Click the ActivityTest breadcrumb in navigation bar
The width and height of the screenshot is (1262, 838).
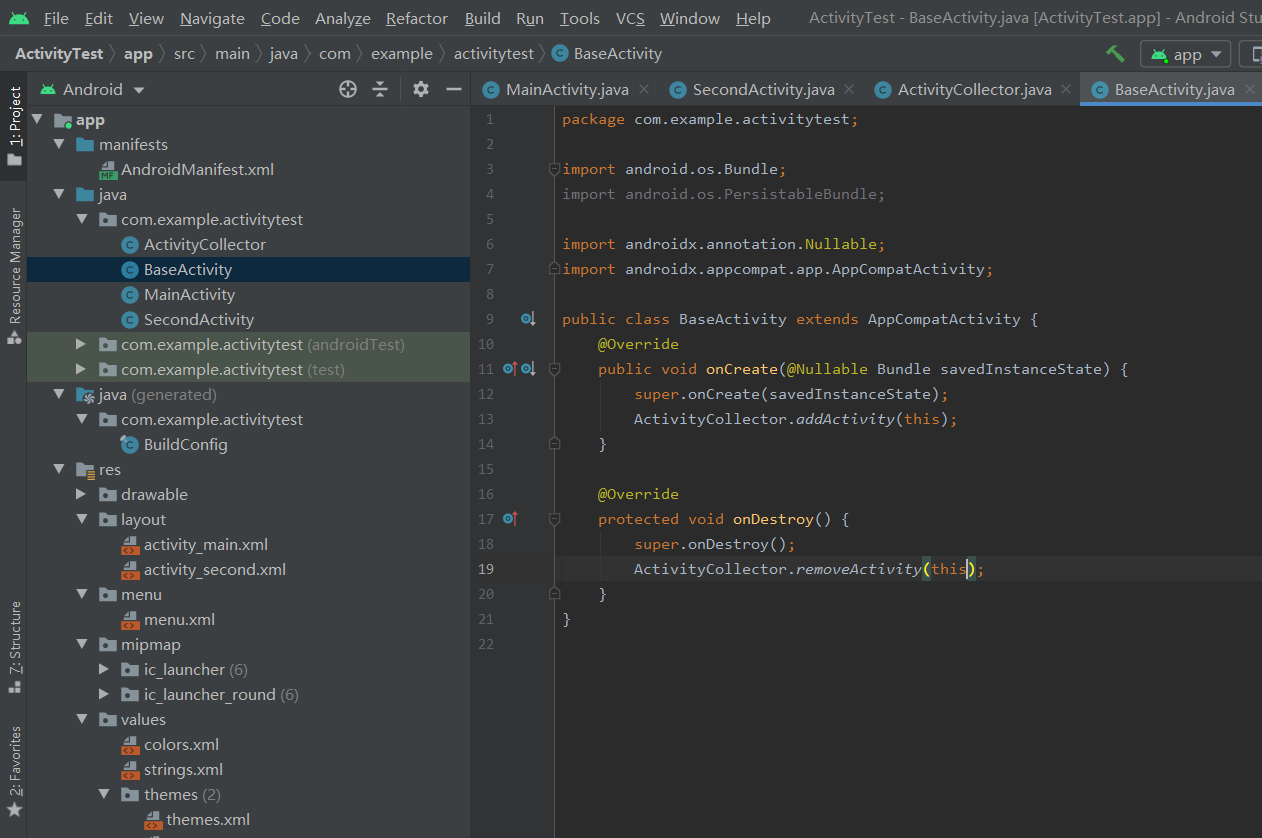click(x=59, y=54)
